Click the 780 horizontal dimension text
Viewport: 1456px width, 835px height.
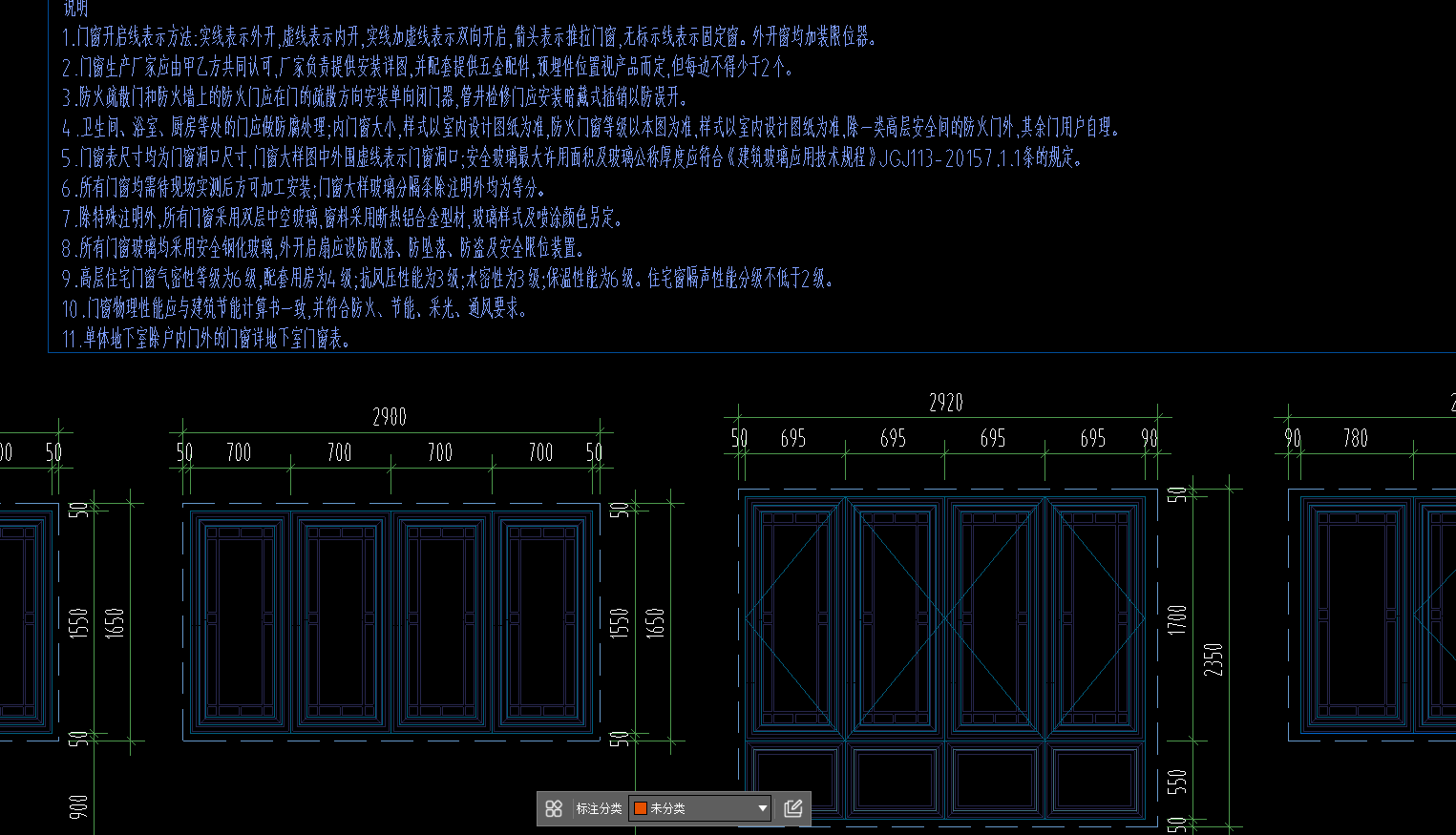pyautogui.click(x=1356, y=438)
